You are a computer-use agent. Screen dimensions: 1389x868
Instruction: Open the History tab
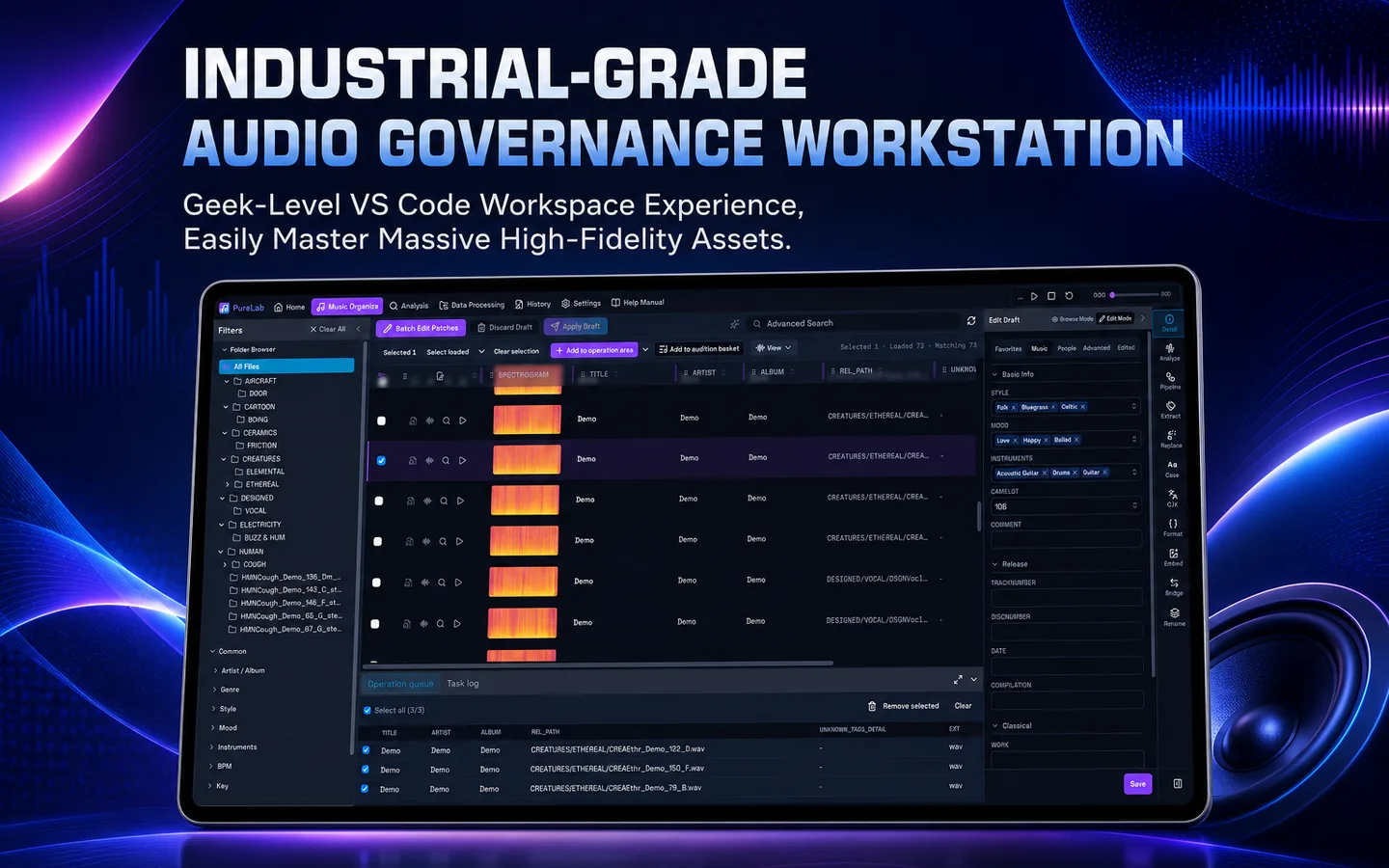[532, 304]
